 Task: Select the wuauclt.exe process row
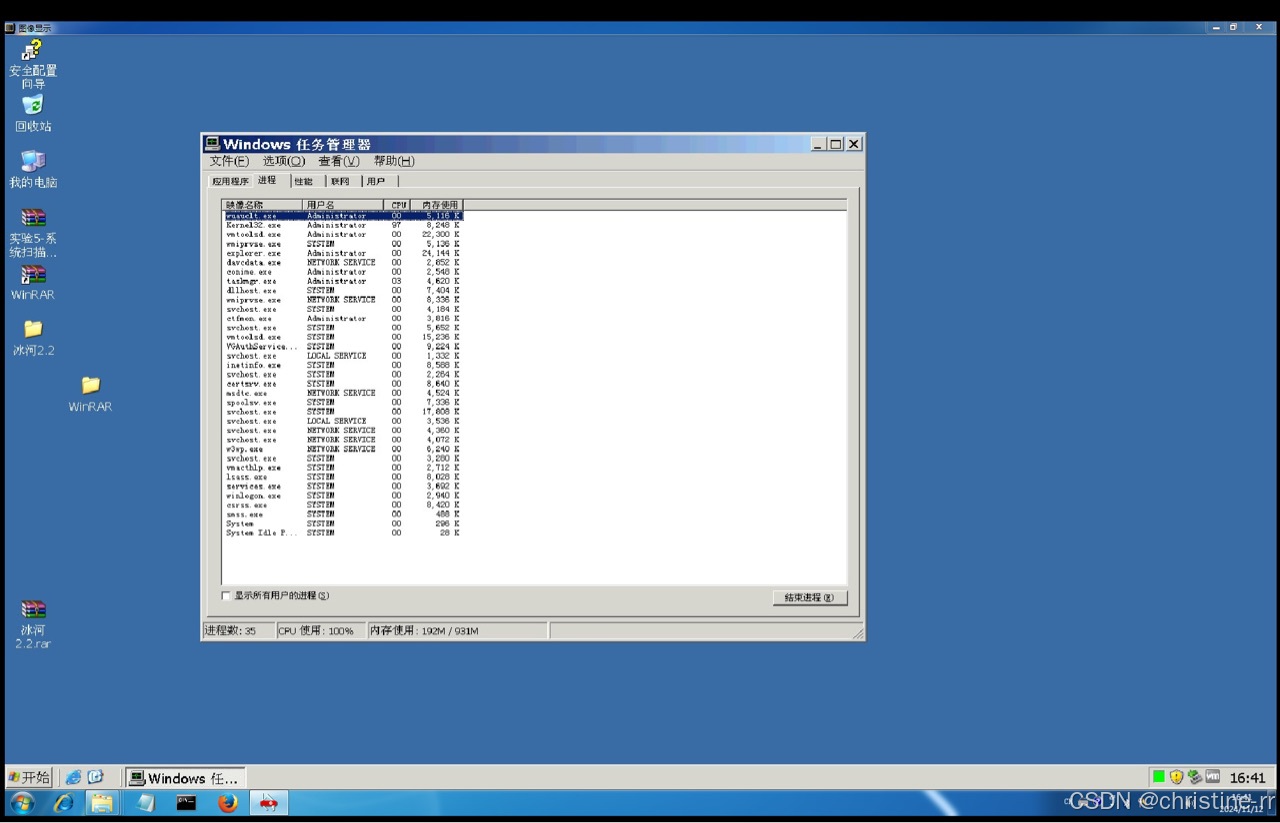342,216
